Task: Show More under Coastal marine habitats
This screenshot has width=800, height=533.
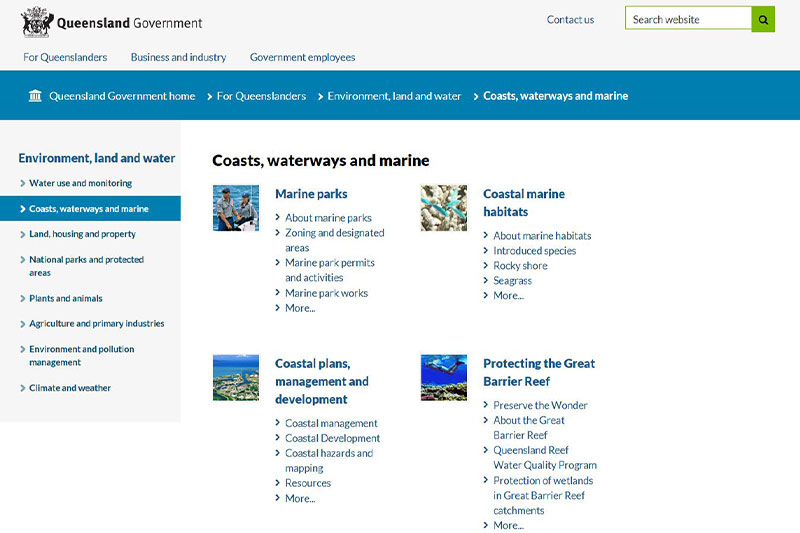Action: click(508, 295)
